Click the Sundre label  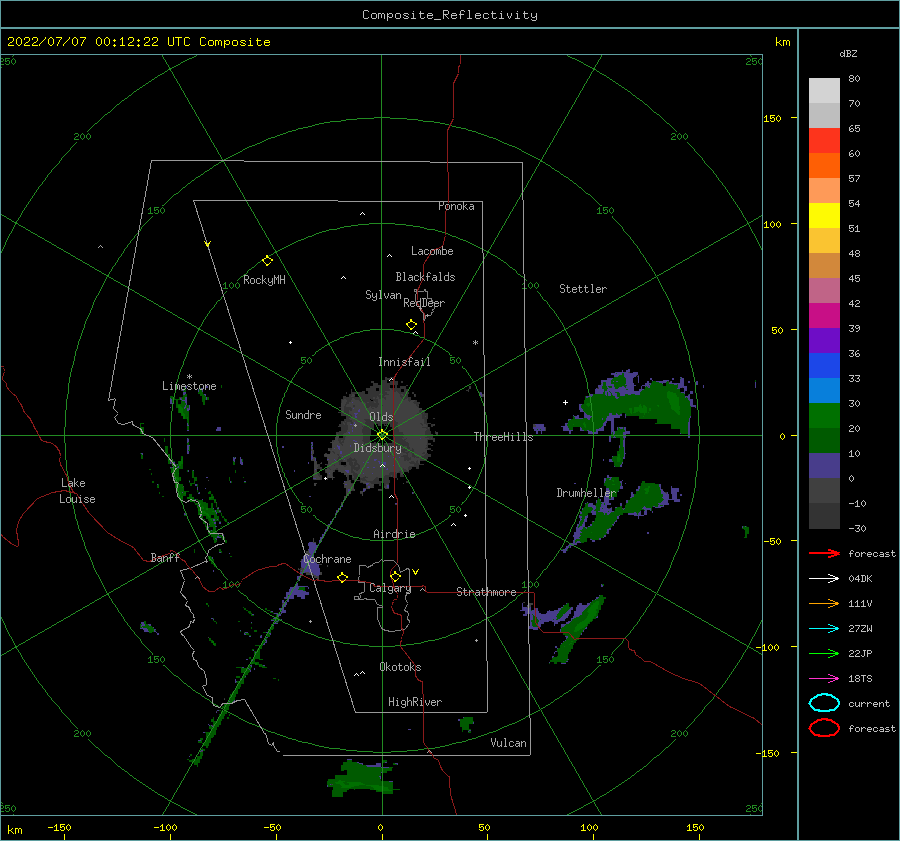pos(303,415)
